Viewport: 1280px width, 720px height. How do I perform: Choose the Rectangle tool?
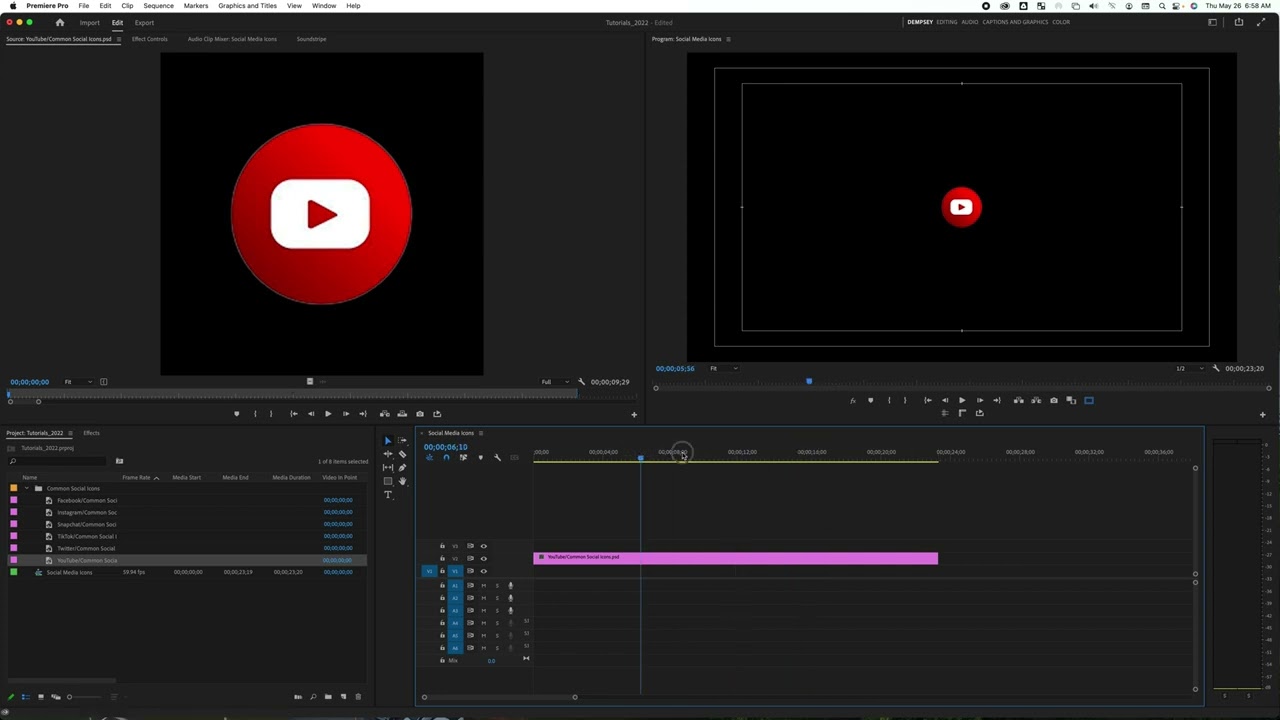pyautogui.click(x=388, y=481)
